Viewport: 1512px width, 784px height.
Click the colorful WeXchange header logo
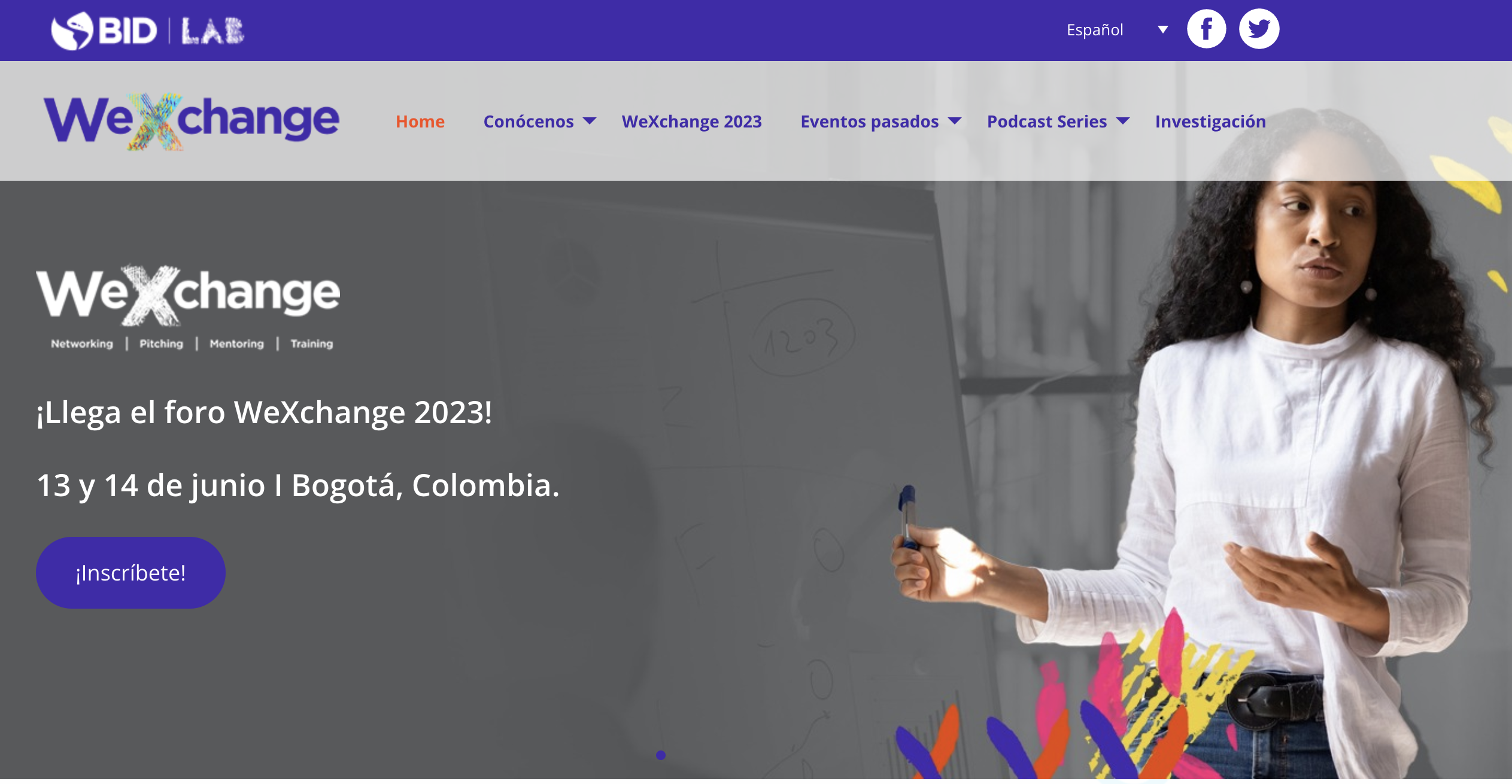[x=192, y=121]
